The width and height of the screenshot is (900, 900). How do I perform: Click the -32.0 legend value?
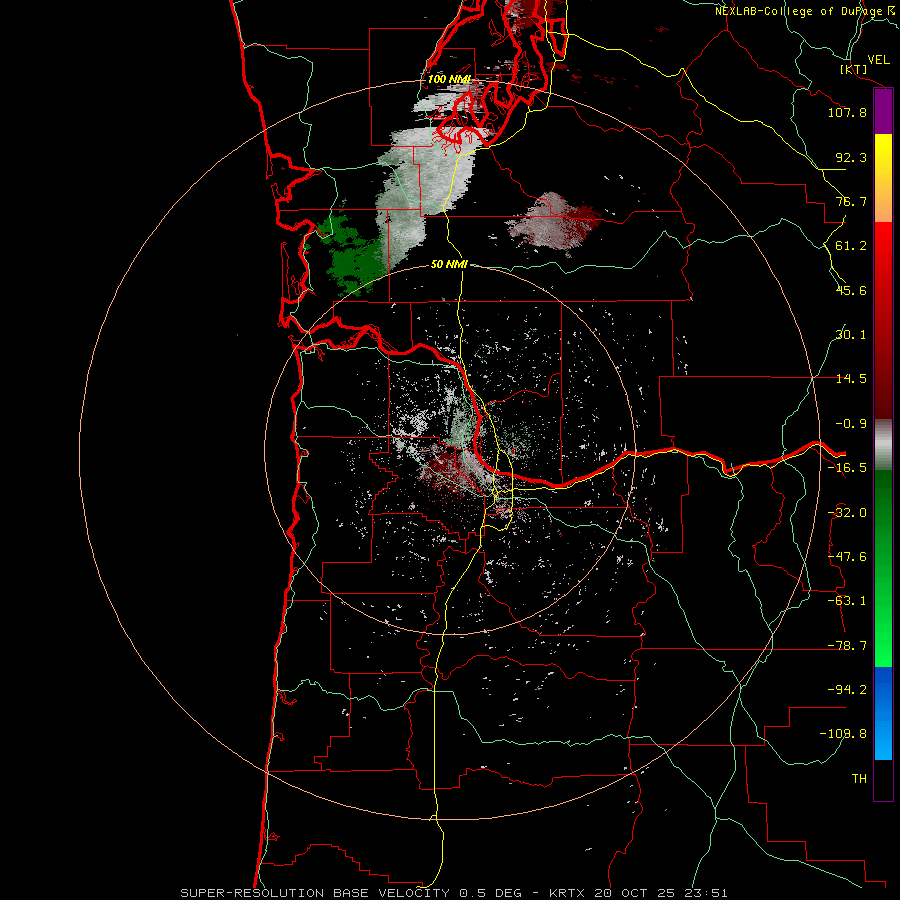847,513
